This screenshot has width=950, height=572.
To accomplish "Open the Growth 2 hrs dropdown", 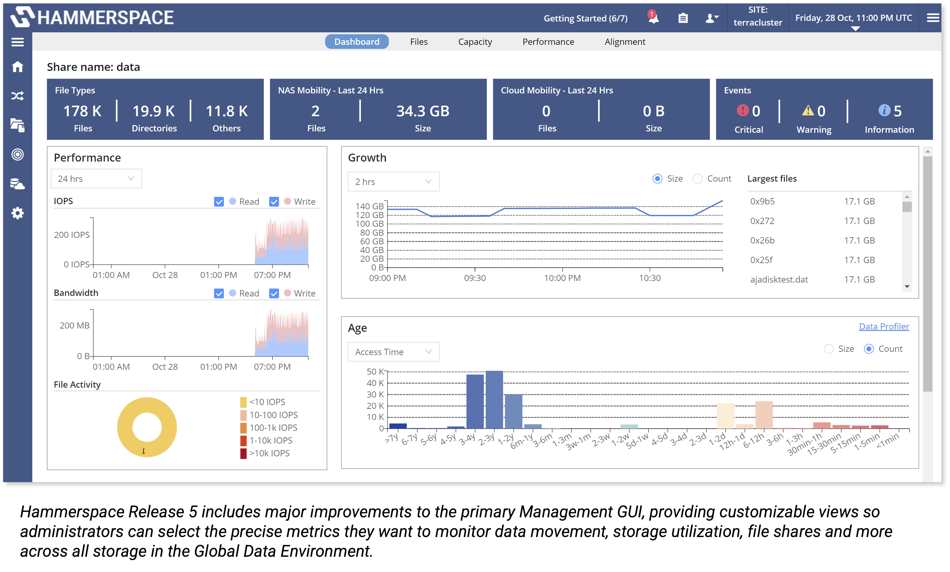I will (x=393, y=182).
